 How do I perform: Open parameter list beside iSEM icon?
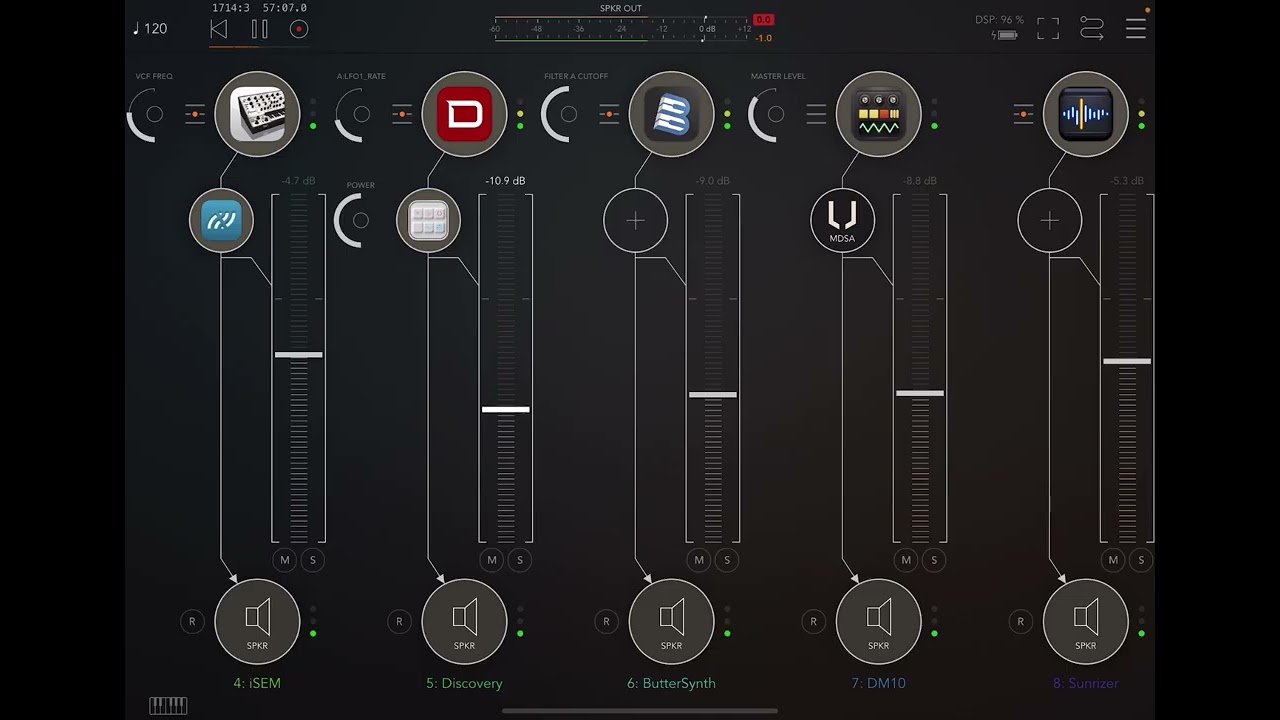[195, 114]
